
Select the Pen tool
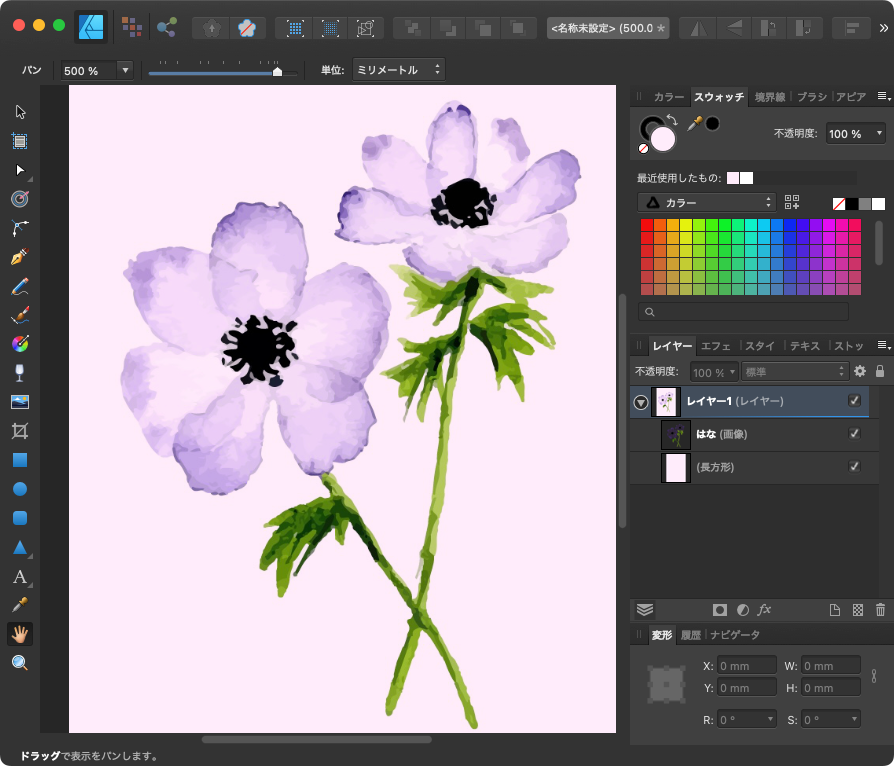20,257
